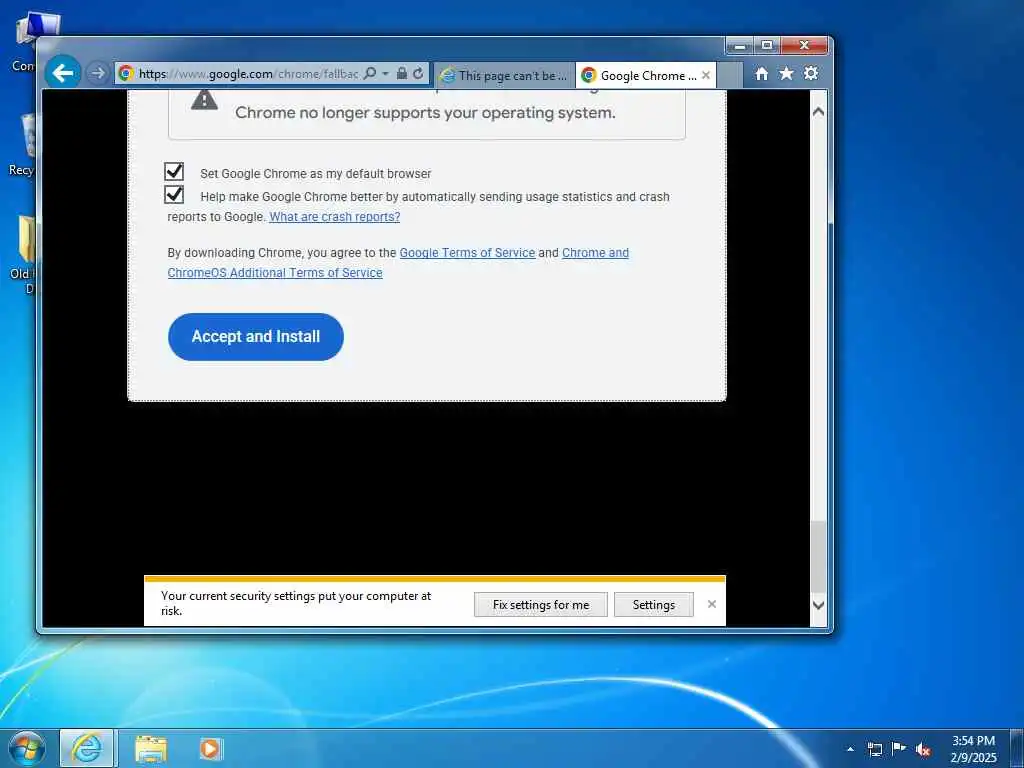Open Chrome and ChromeOS Additional Terms link
Image resolution: width=1024 pixels, height=768 pixels.
click(398, 263)
